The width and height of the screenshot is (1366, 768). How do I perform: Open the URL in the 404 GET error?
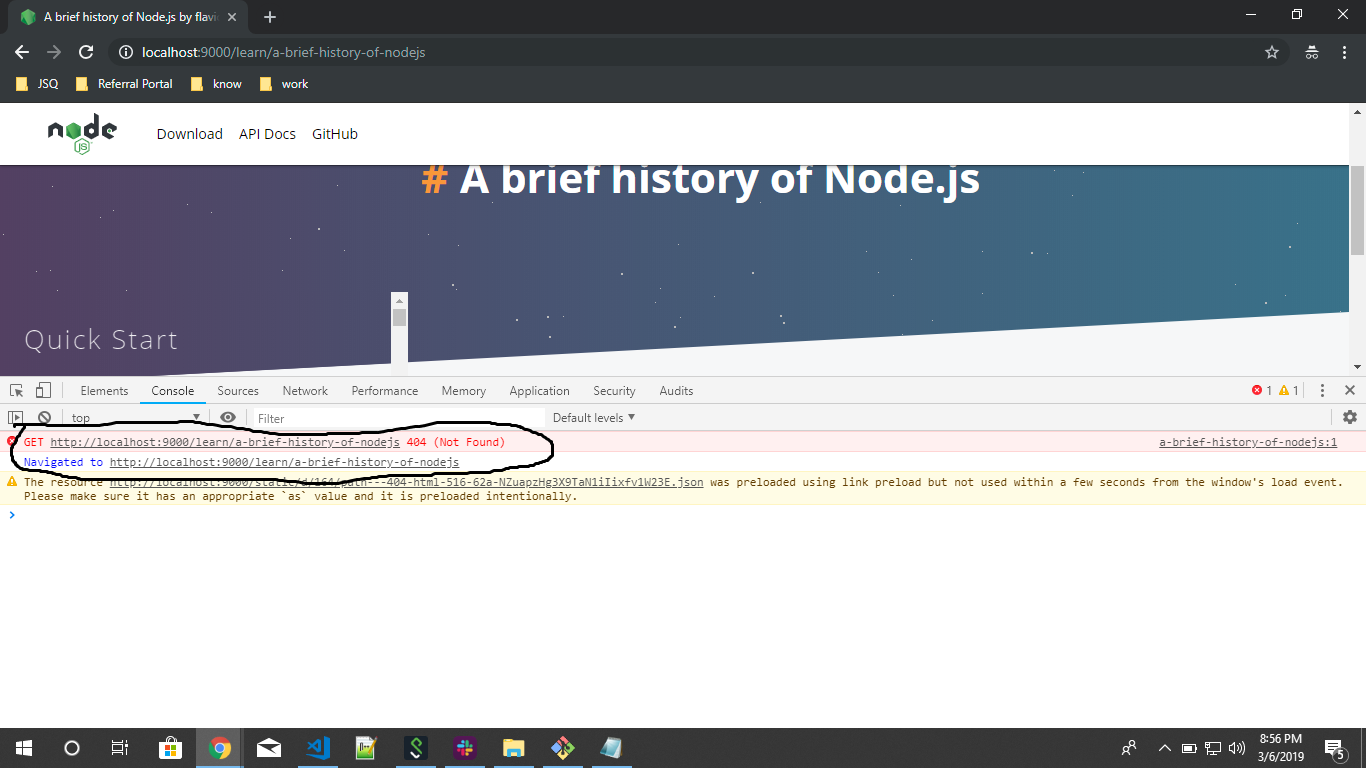click(x=225, y=442)
